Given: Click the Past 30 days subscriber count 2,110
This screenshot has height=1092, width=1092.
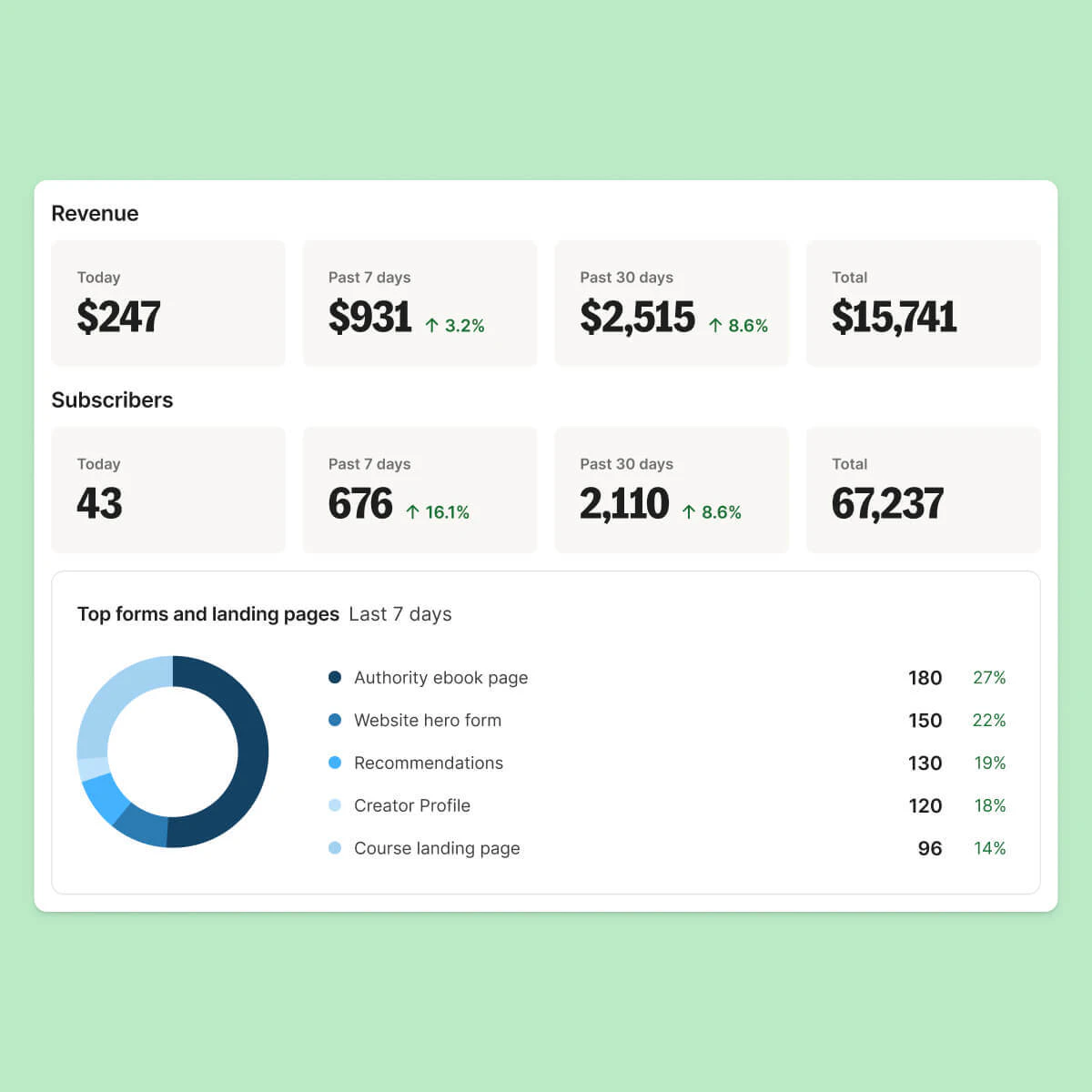Looking at the screenshot, I should 622,503.
